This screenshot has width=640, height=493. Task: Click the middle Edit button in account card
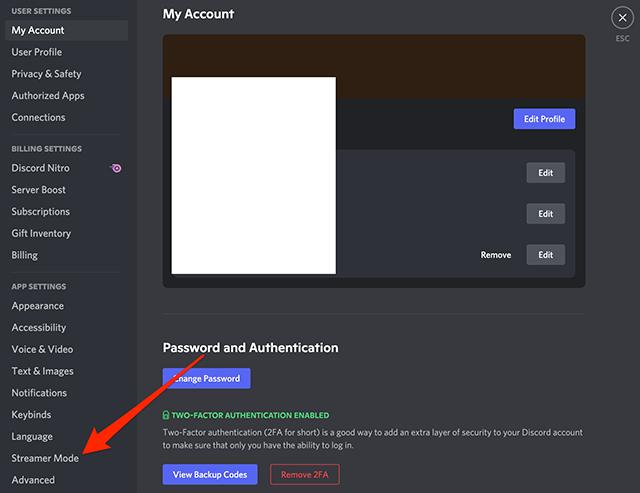point(545,213)
